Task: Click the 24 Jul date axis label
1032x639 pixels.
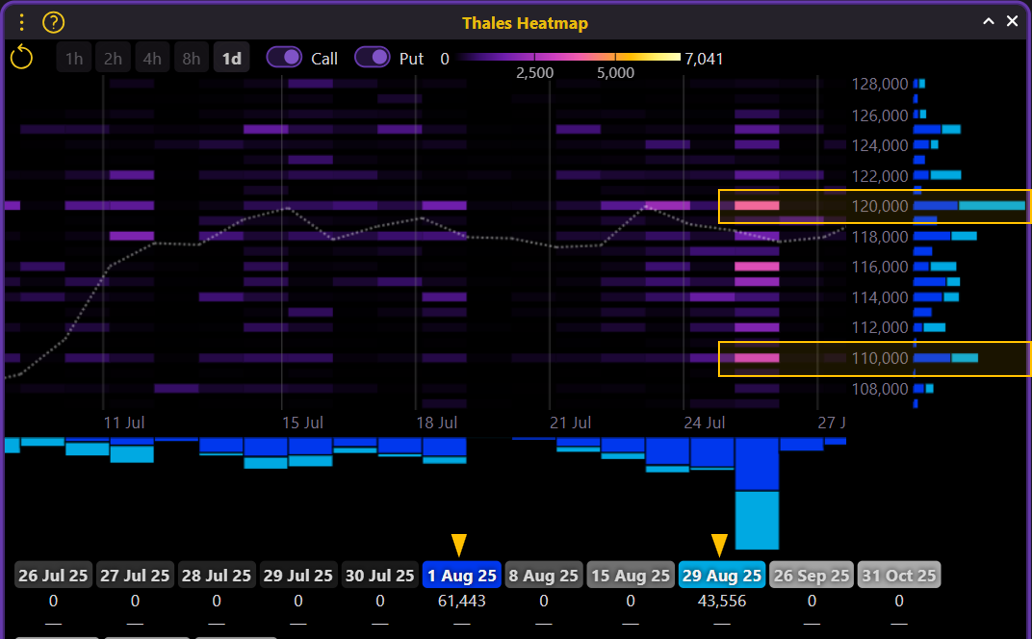Action: [x=704, y=422]
